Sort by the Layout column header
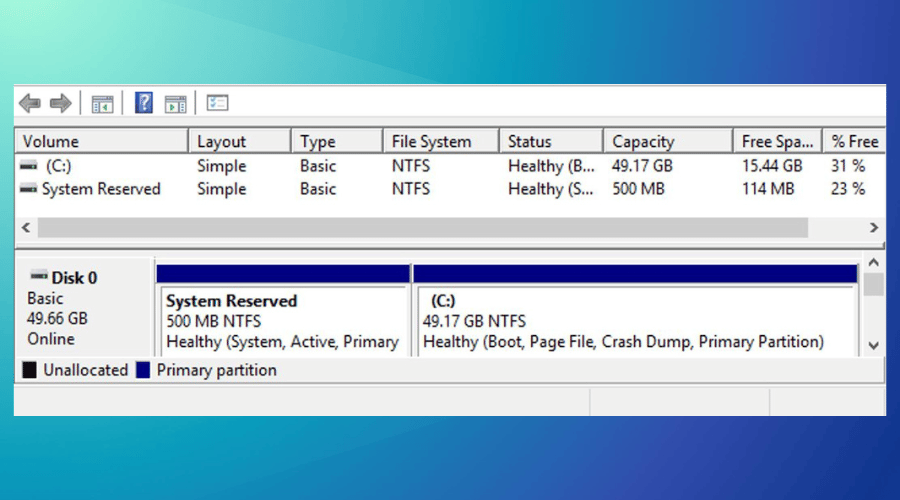 pos(240,141)
